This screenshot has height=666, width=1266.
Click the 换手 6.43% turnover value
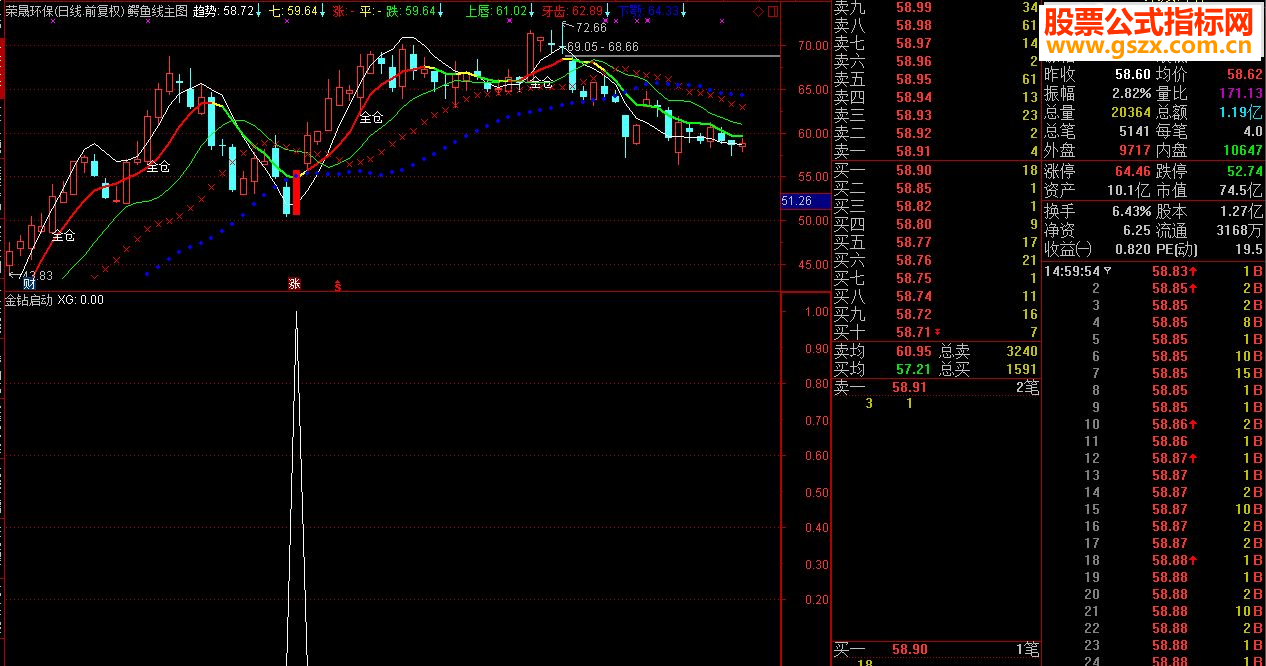click(x=1129, y=211)
